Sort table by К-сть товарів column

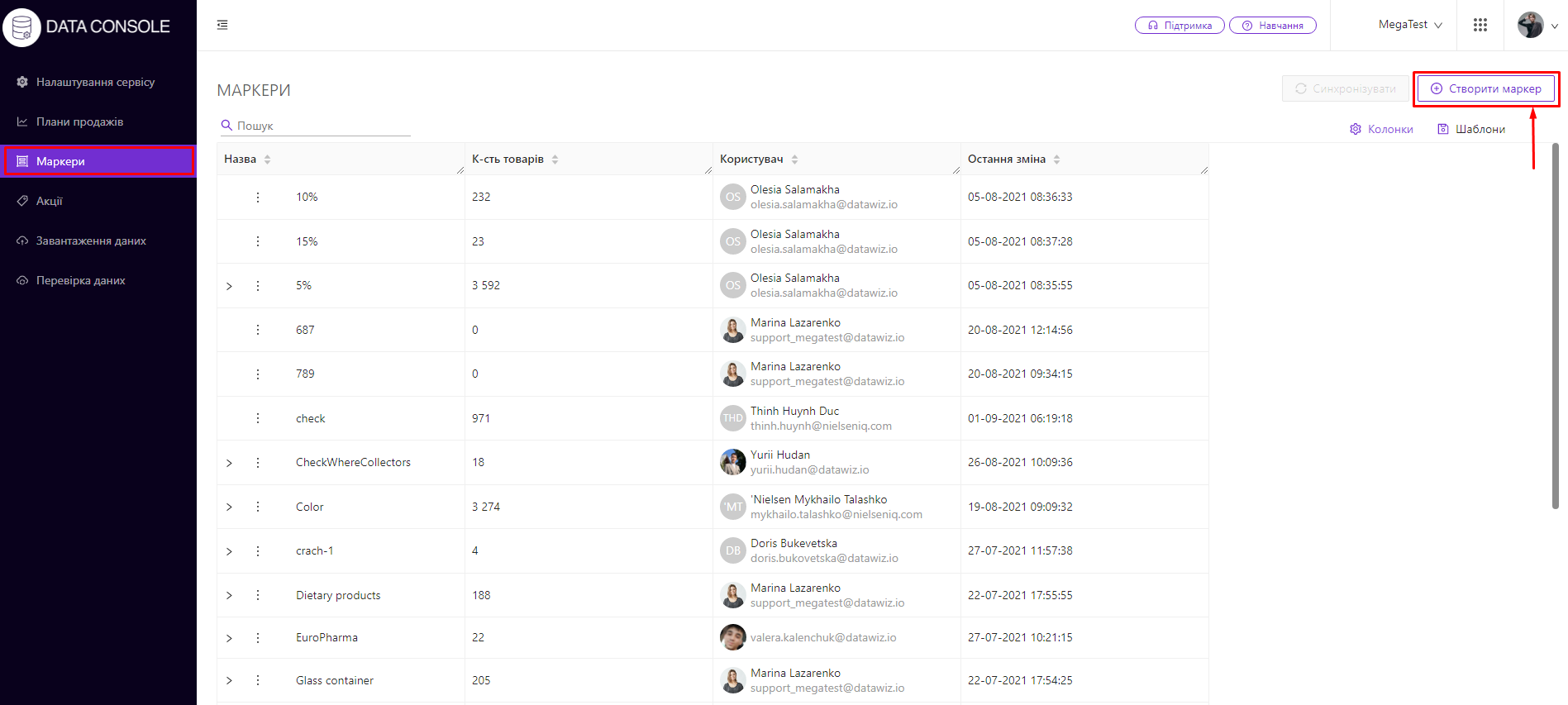click(555, 160)
